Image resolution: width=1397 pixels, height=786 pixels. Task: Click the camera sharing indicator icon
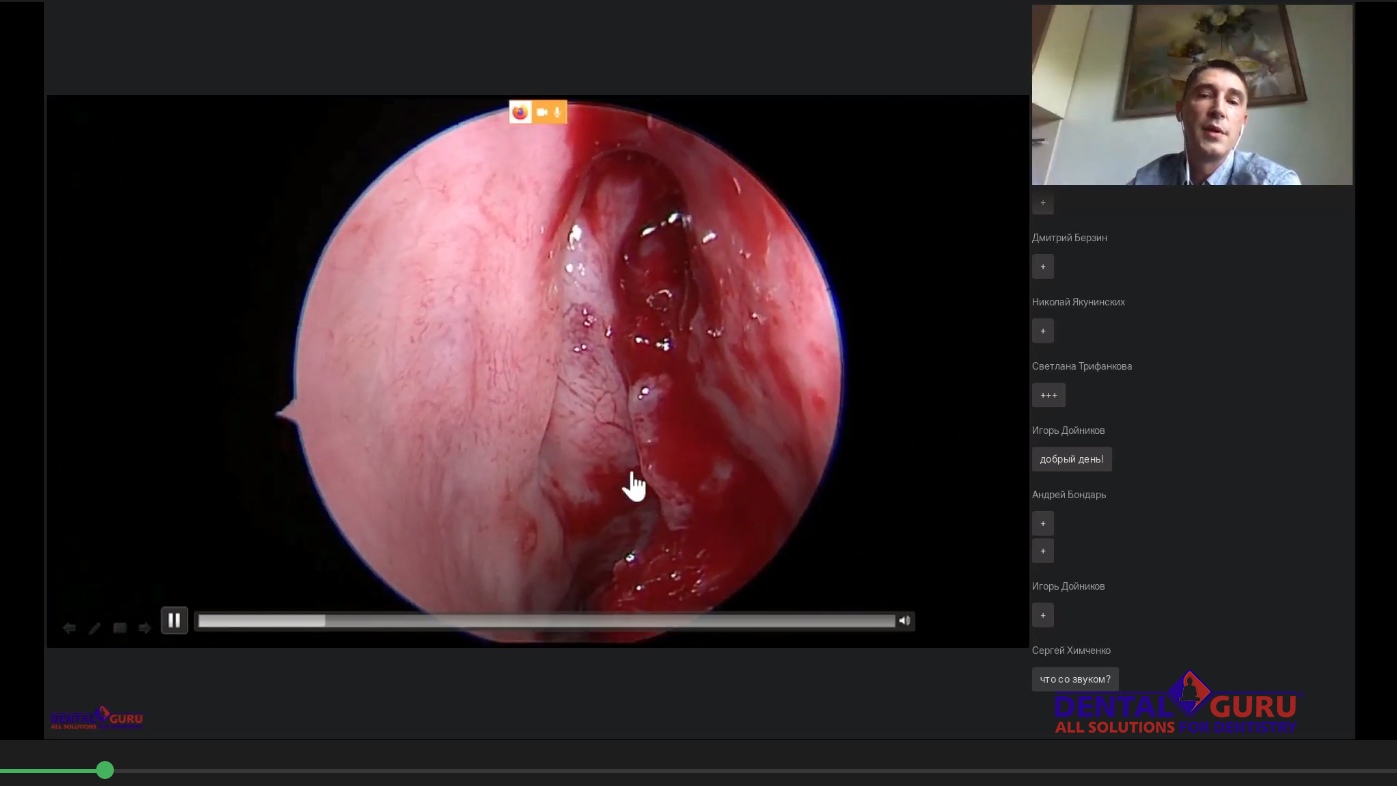coord(541,112)
